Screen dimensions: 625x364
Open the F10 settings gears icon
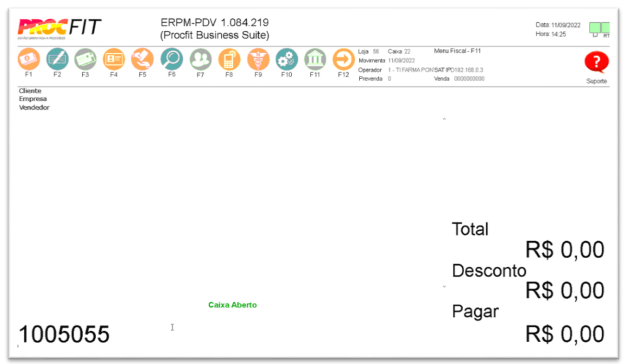pyautogui.click(x=287, y=59)
